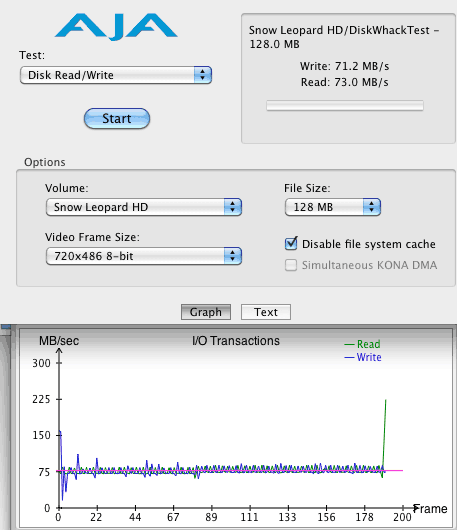Click the test progress bar

point(345,105)
